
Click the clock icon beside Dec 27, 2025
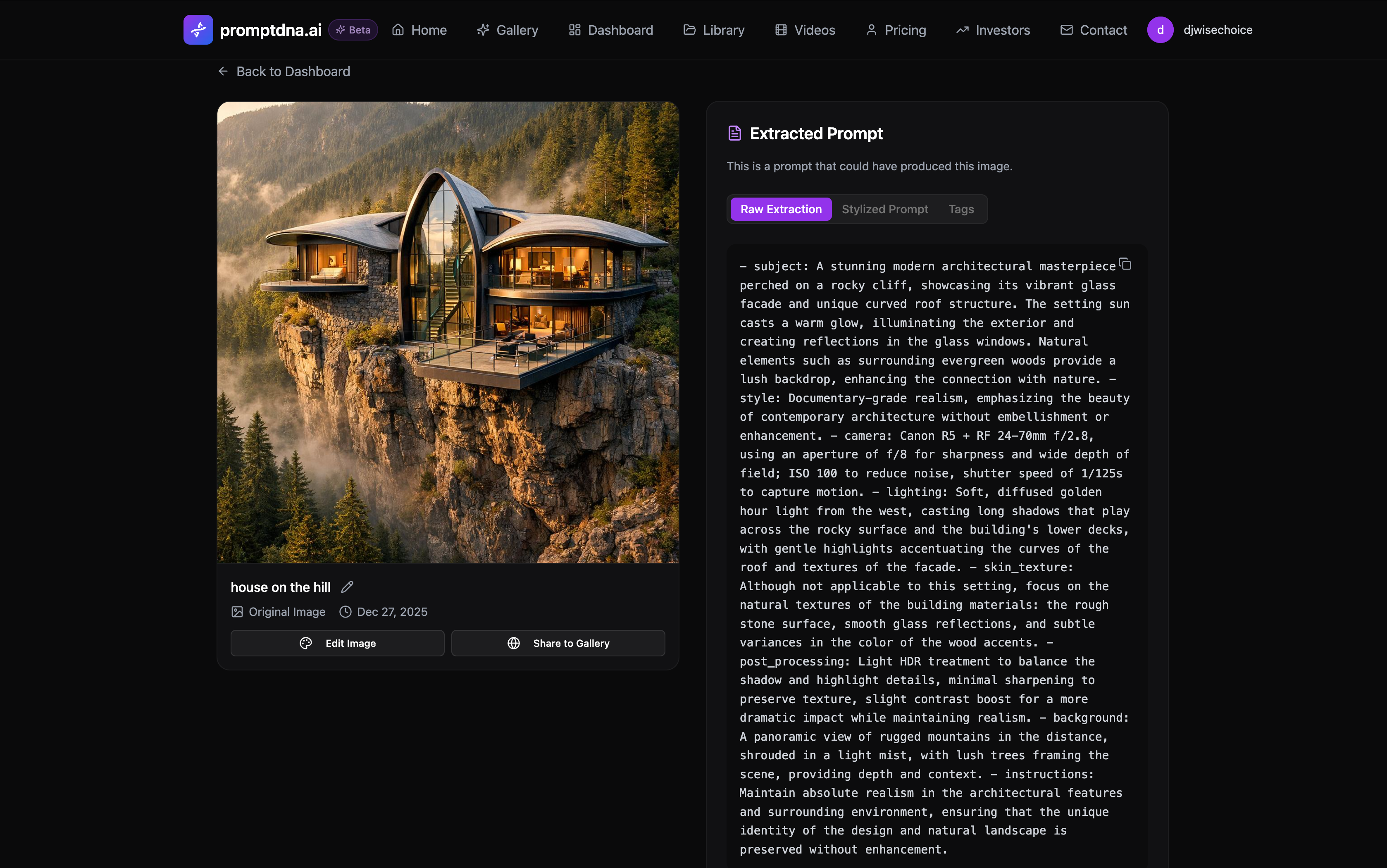click(346, 612)
